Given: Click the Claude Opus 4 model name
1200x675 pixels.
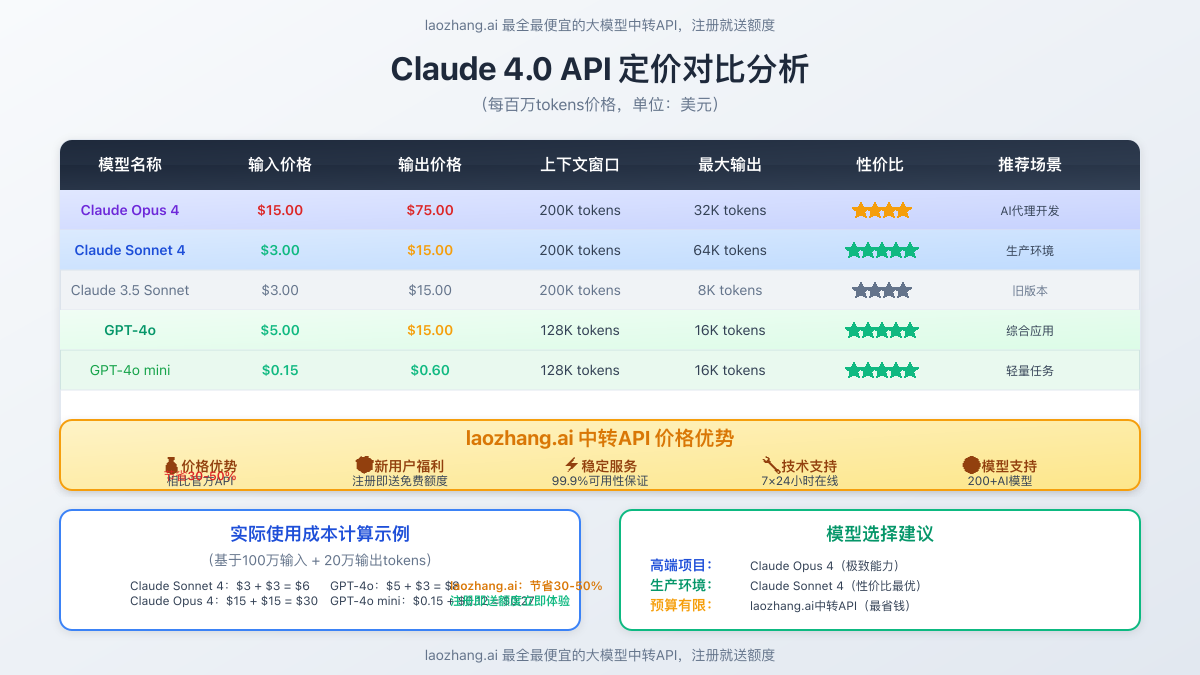Looking at the screenshot, I should (x=130, y=210).
